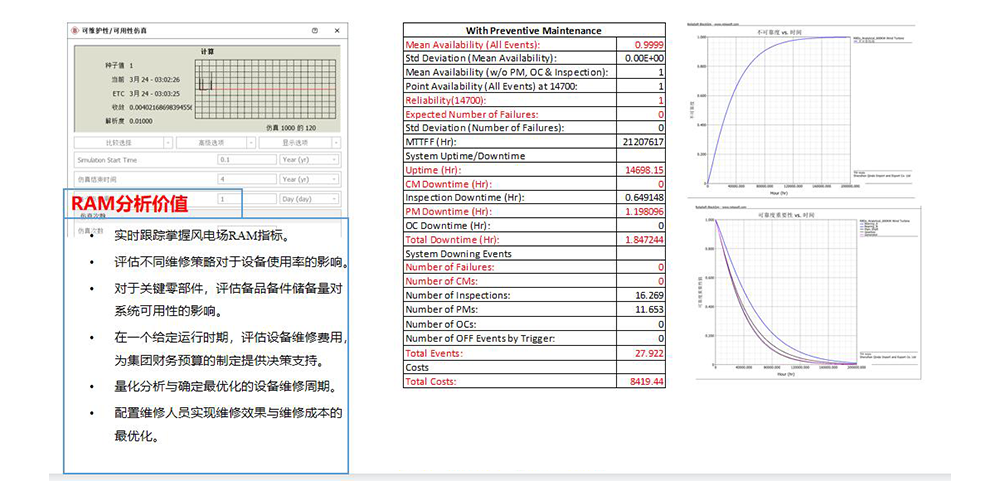
Task: Click the 27.922 value cell
Action: point(641,353)
